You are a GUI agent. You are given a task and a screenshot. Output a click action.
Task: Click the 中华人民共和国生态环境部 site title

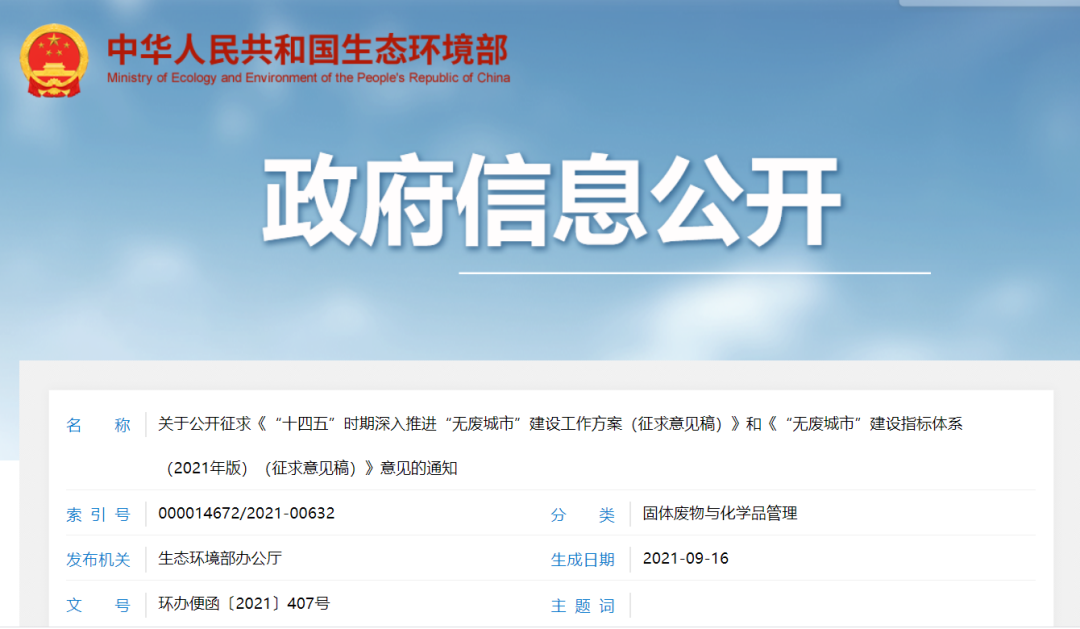(308, 49)
